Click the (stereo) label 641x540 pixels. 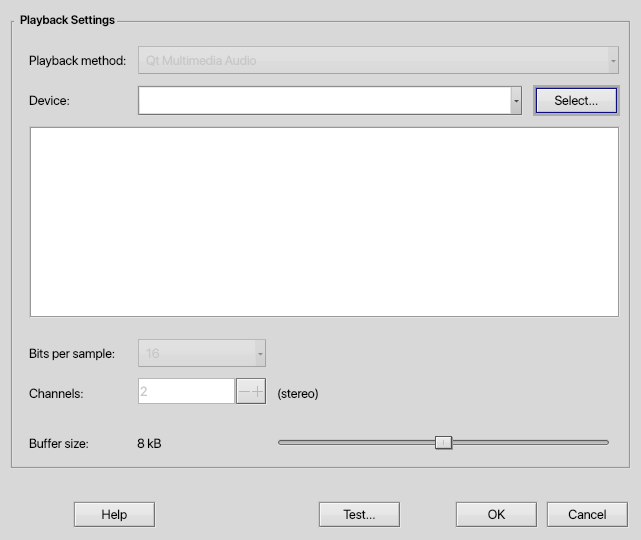[298, 394]
